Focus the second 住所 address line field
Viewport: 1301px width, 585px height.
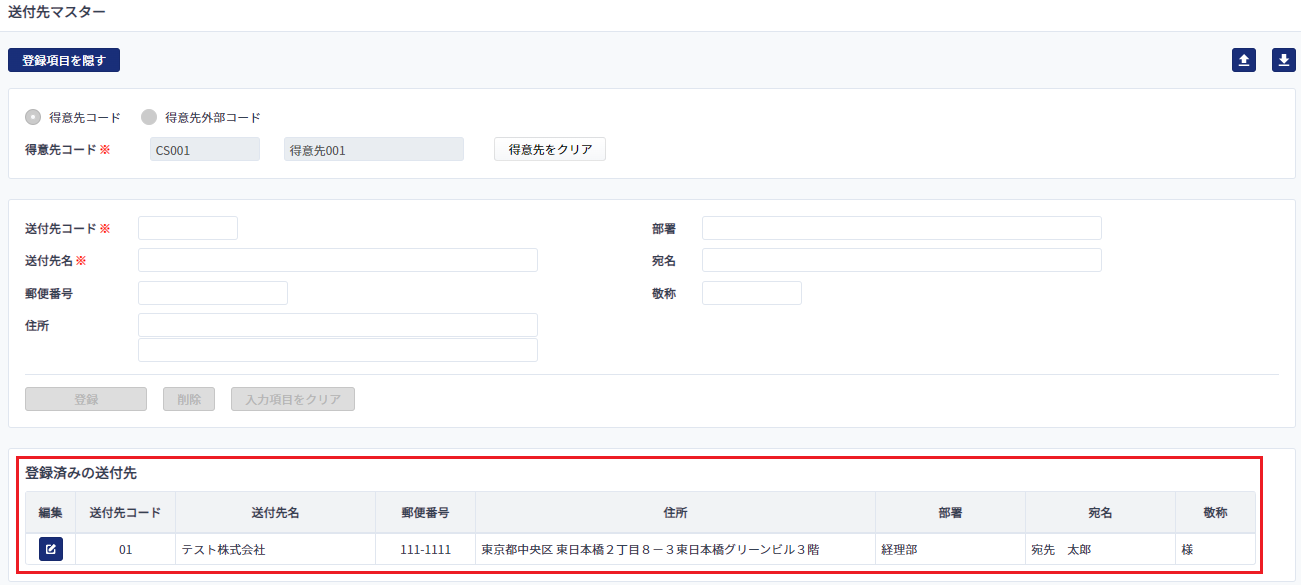coord(338,350)
